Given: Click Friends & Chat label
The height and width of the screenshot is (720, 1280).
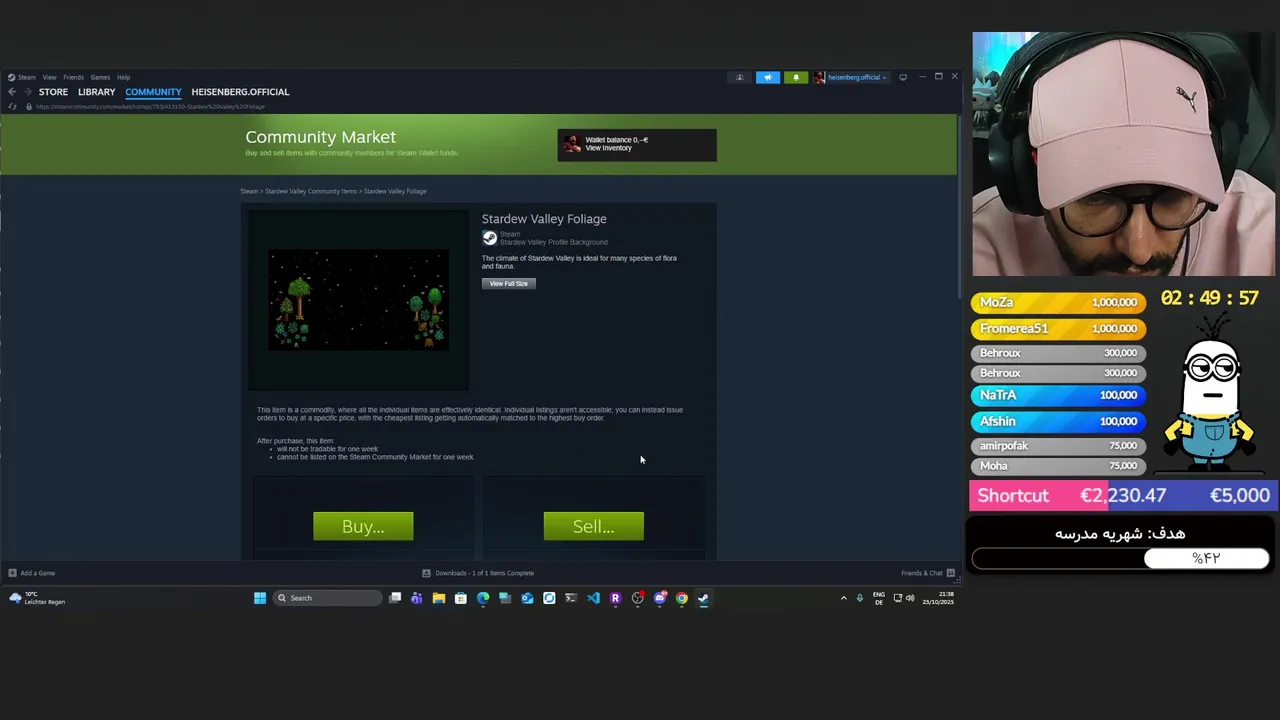Looking at the screenshot, I should [x=922, y=573].
